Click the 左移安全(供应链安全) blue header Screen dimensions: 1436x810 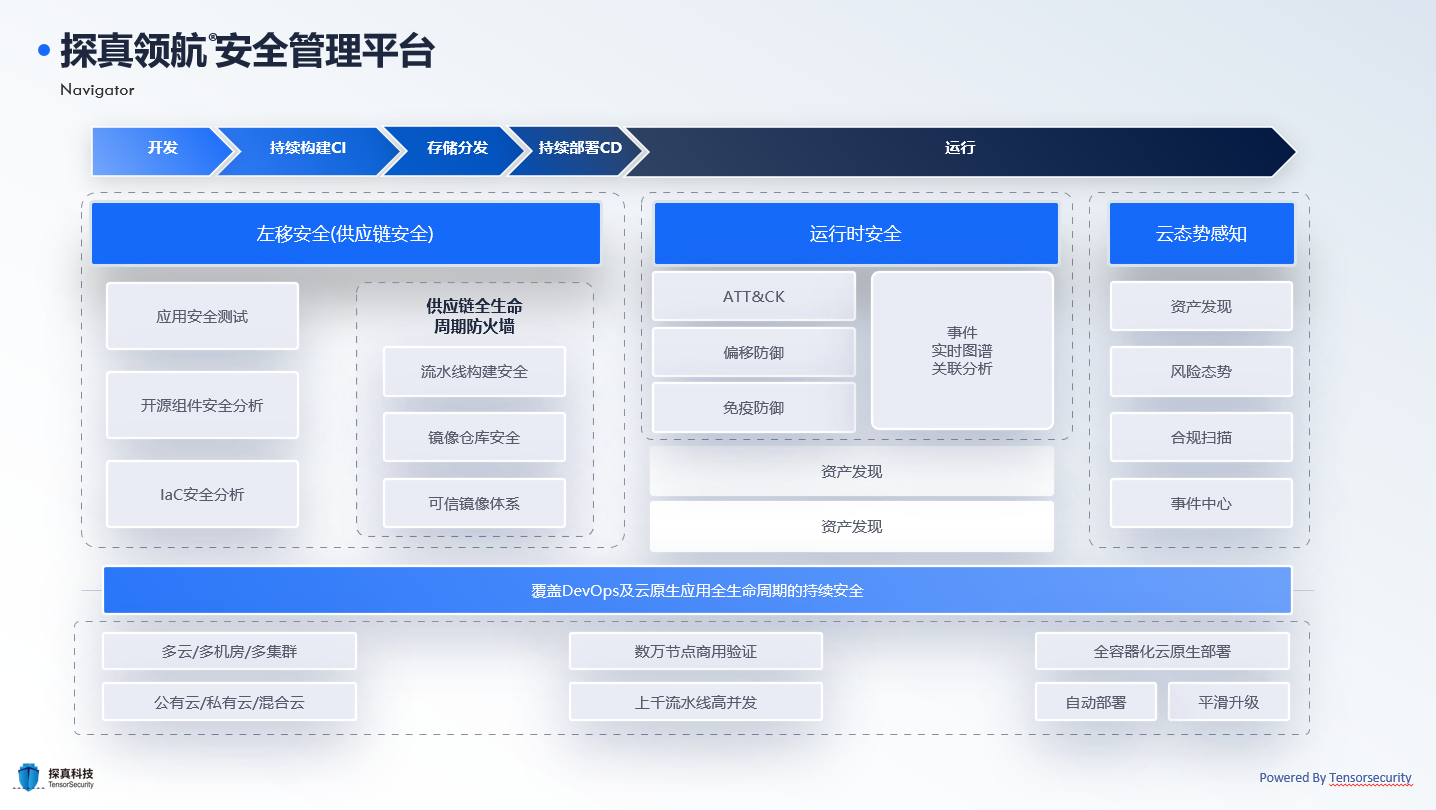pyautogui.click(x=345, y=234)
